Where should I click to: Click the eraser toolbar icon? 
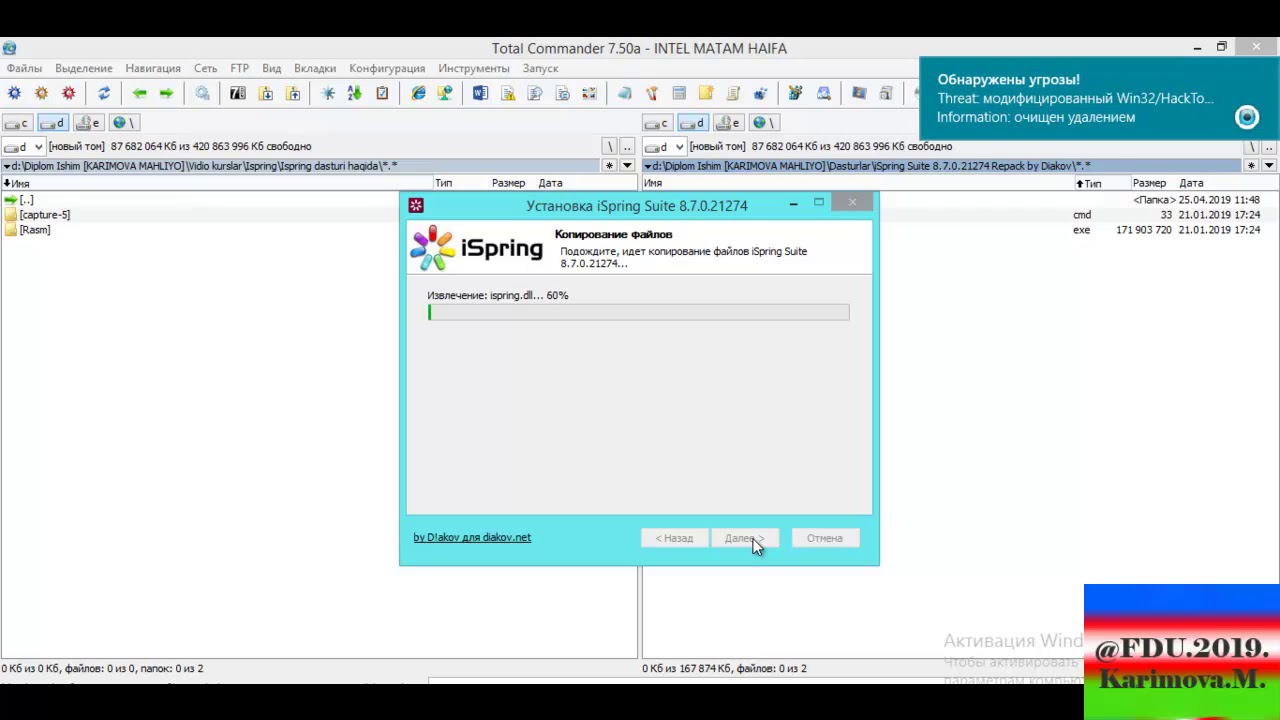[x=624, y=93]
